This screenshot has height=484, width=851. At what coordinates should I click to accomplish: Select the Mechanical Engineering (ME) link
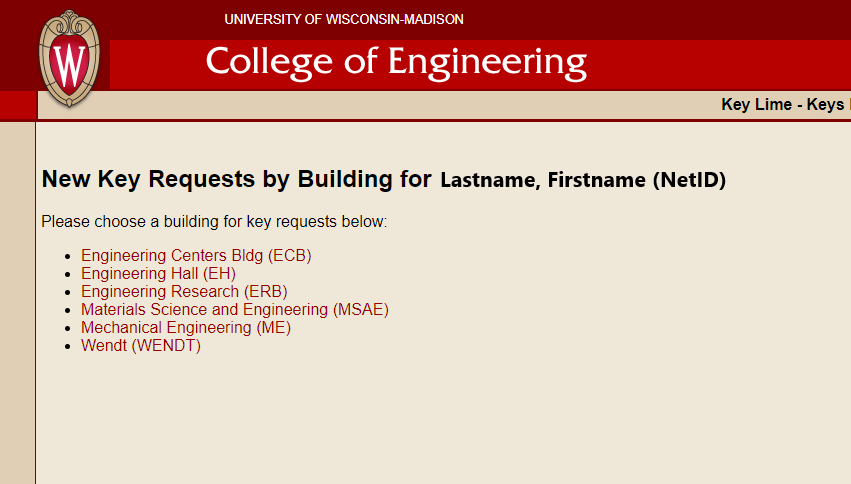(x=186, y=328)
